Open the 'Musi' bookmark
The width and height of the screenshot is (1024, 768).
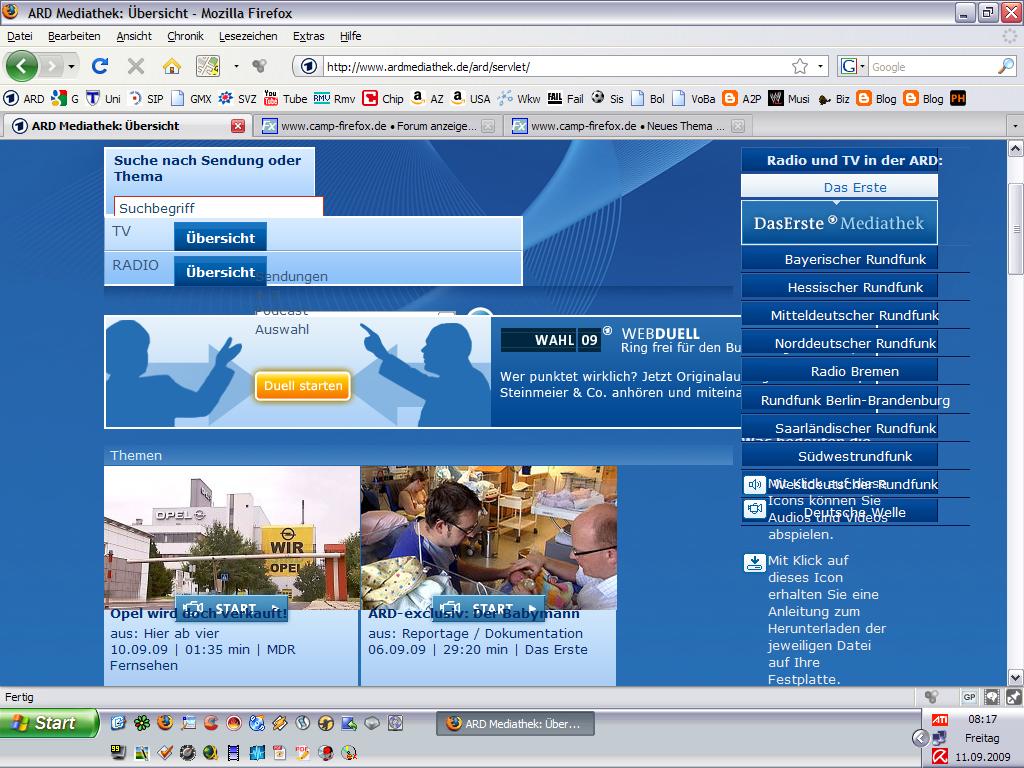[789, 99]
